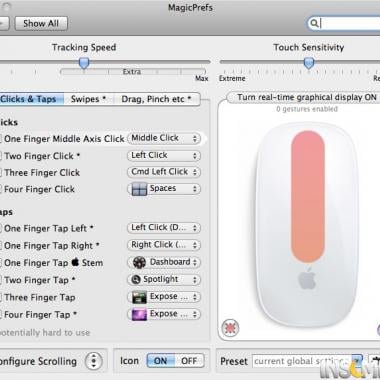Image resolution: width=380 pixels, height=380 pixels.
Task: Open Right Click dropdown for One Finger Tap Right
Action: point(164,245)
